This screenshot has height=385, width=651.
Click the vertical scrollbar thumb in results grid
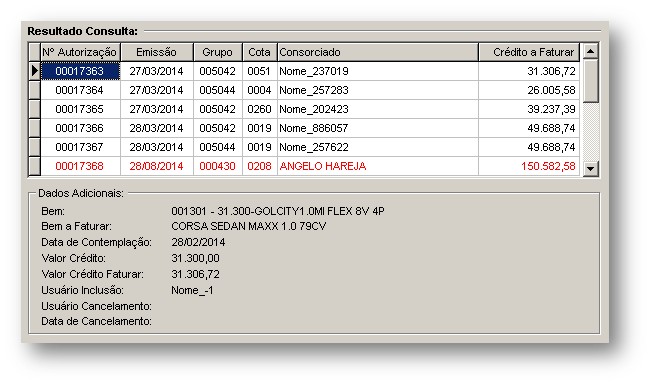590,81
